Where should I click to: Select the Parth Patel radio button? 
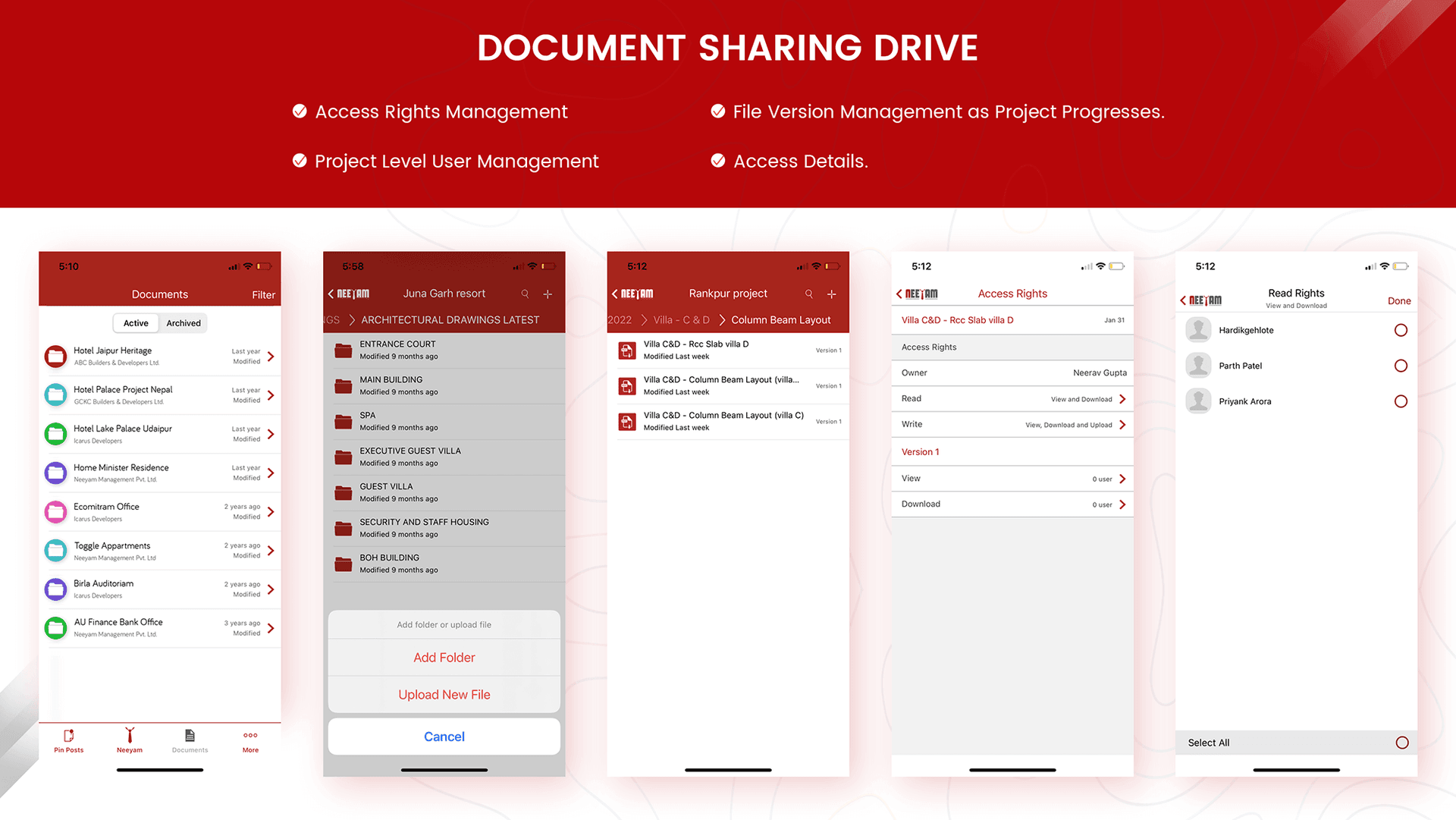pyautogui.click(x=1401, y=366)
